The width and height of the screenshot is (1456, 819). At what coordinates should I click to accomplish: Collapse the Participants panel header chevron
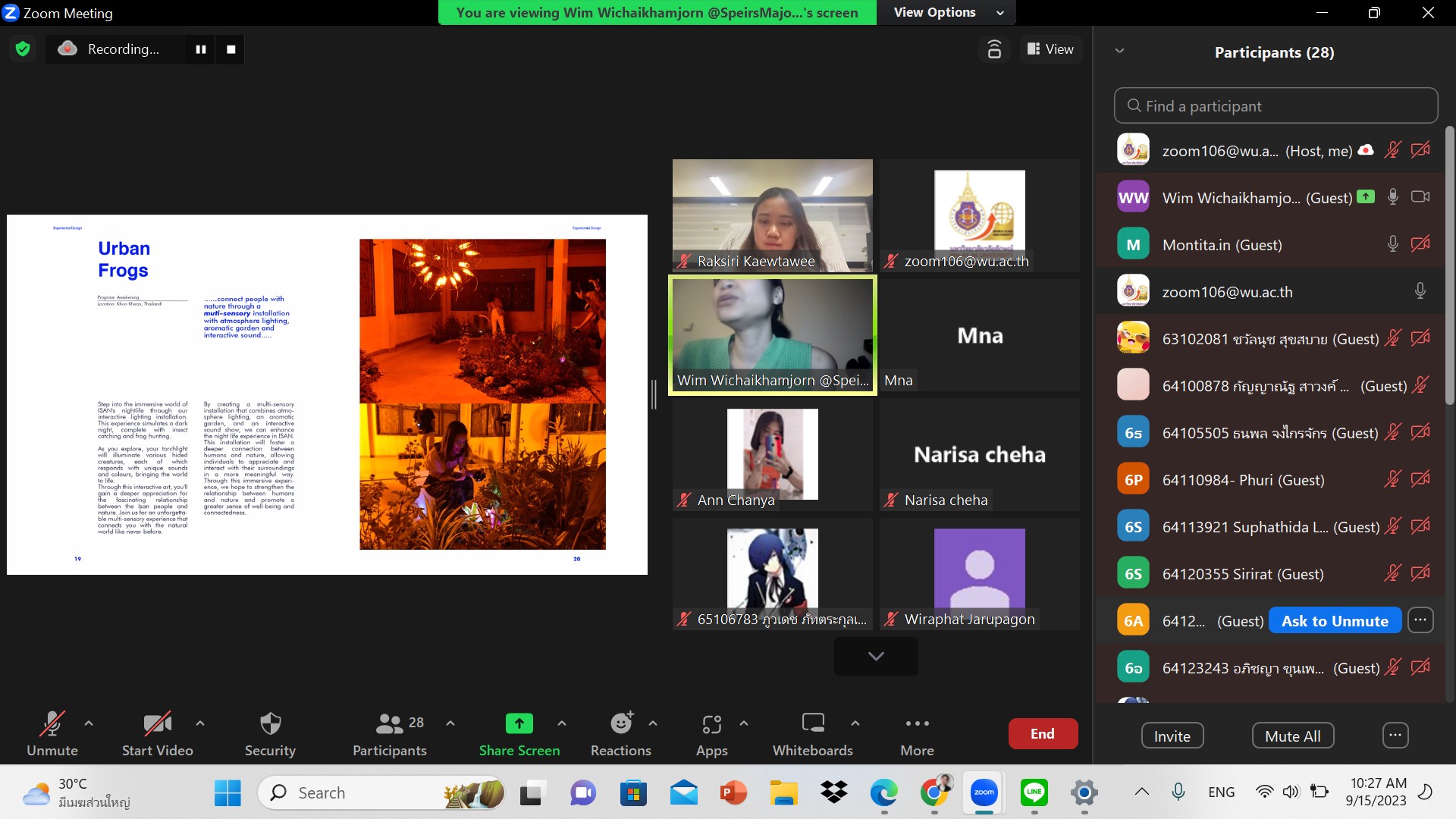point(1119,52)
